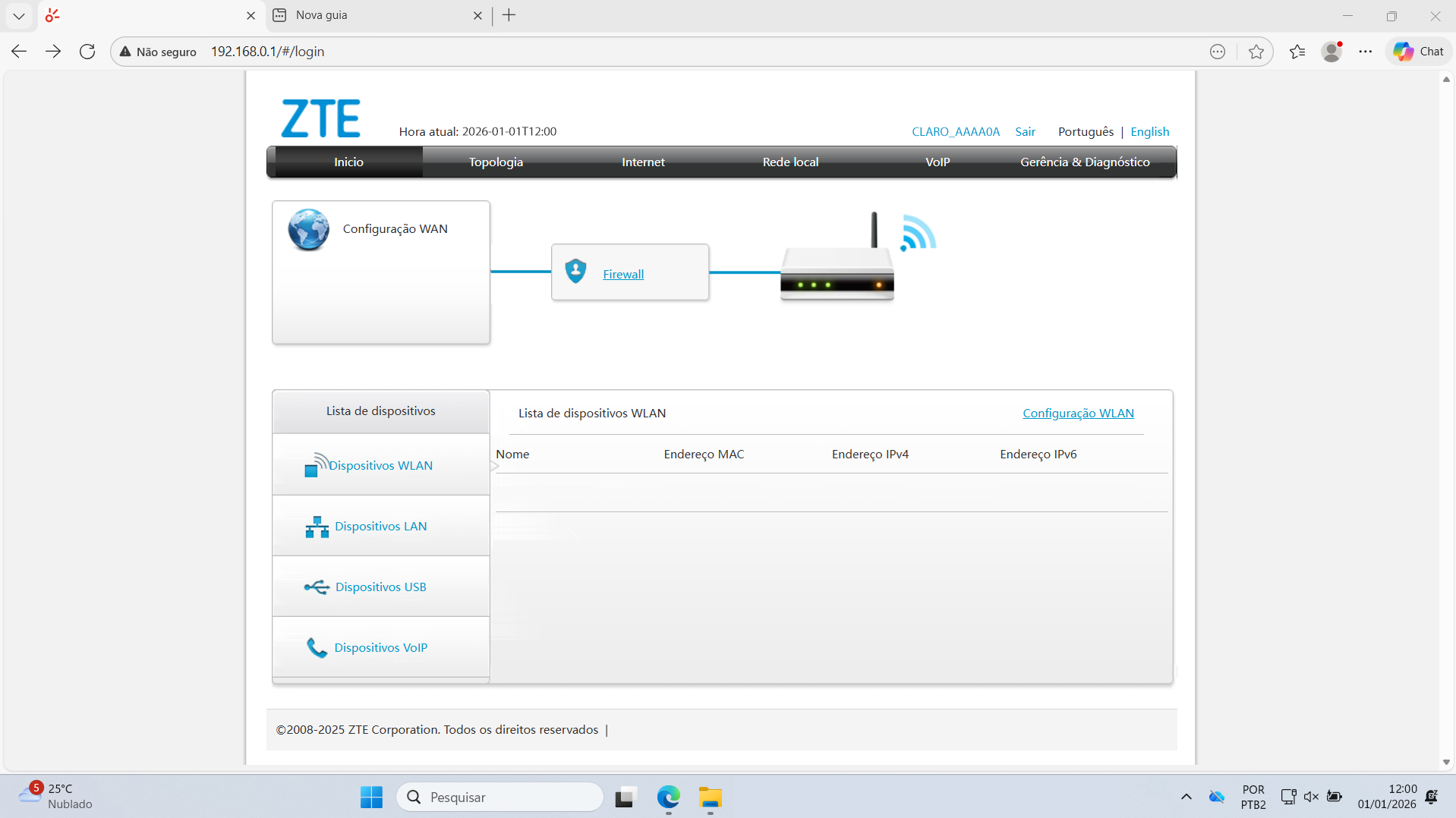Click the Firewall shield icon
This screenshot has height=818, width=1456.
click(x=575, y=271)
